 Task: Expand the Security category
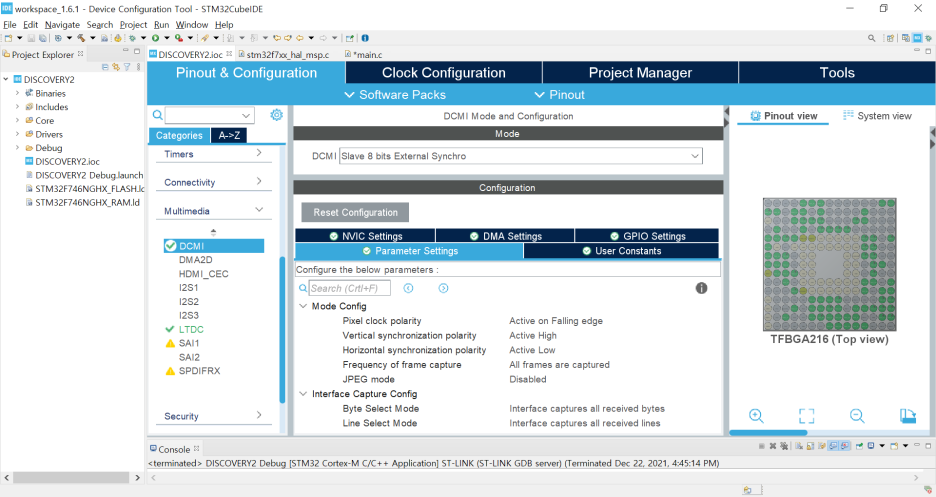pyautogui.click(x=259, y=415)
